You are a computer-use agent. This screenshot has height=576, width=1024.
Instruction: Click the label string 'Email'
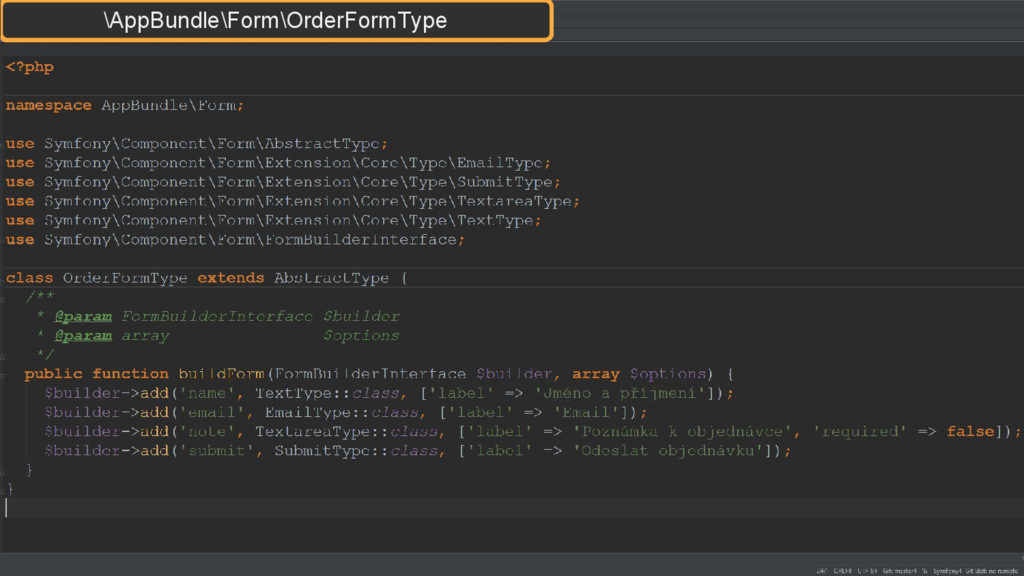(586, 413)
